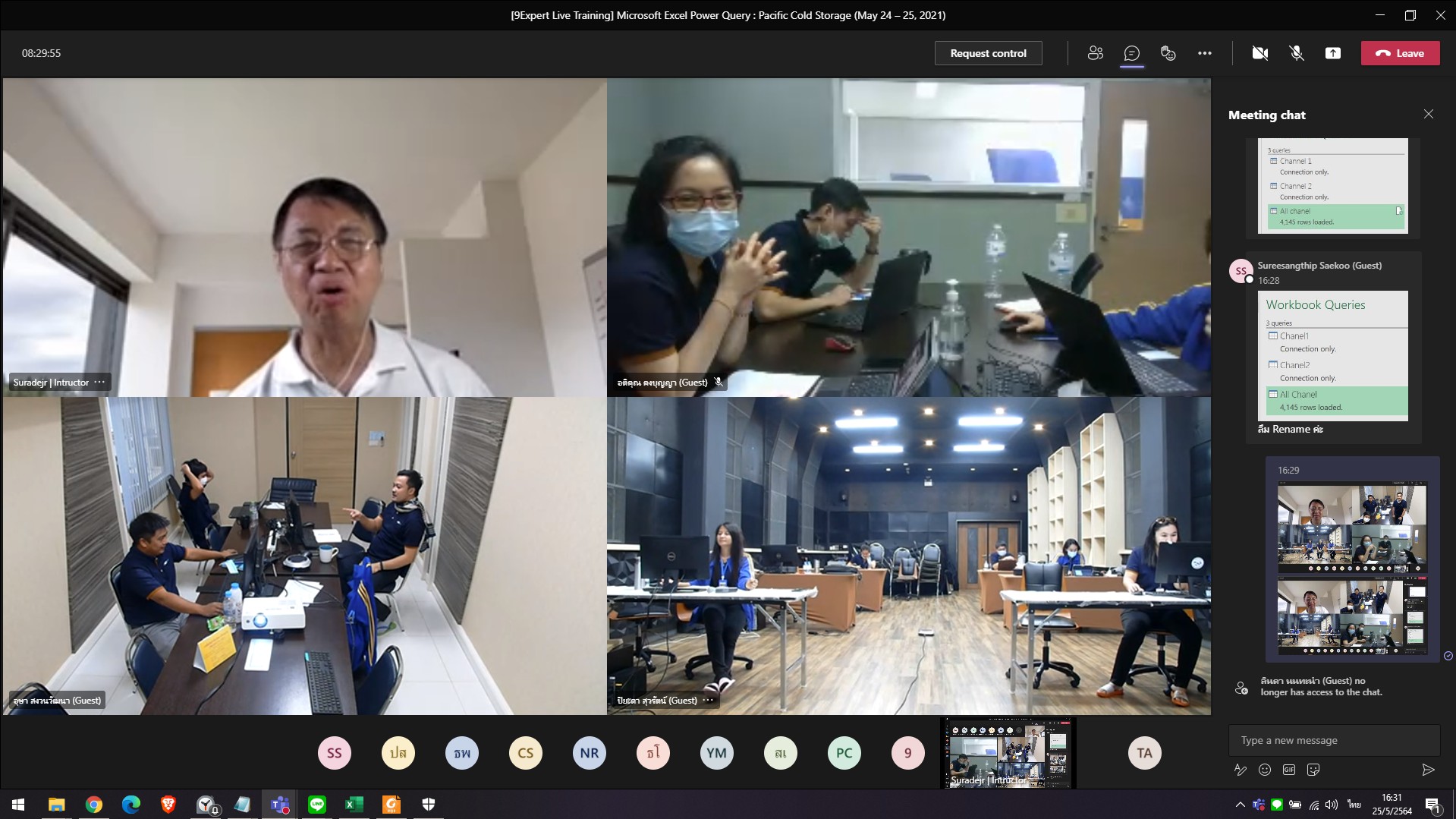1456x819 pixels.
Task: Close the Meeting chat panel
Action: coord(1429,114)
